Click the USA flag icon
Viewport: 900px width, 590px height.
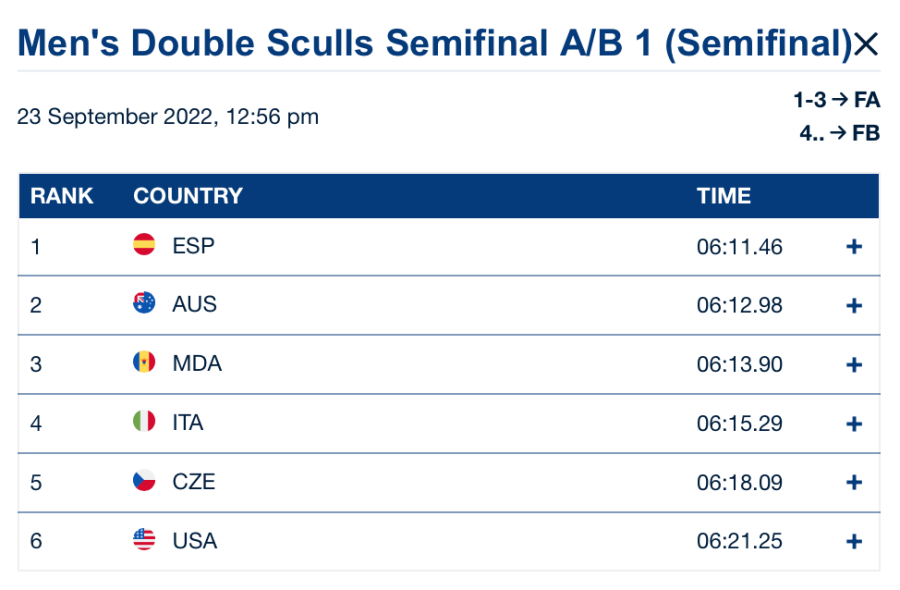144,540
